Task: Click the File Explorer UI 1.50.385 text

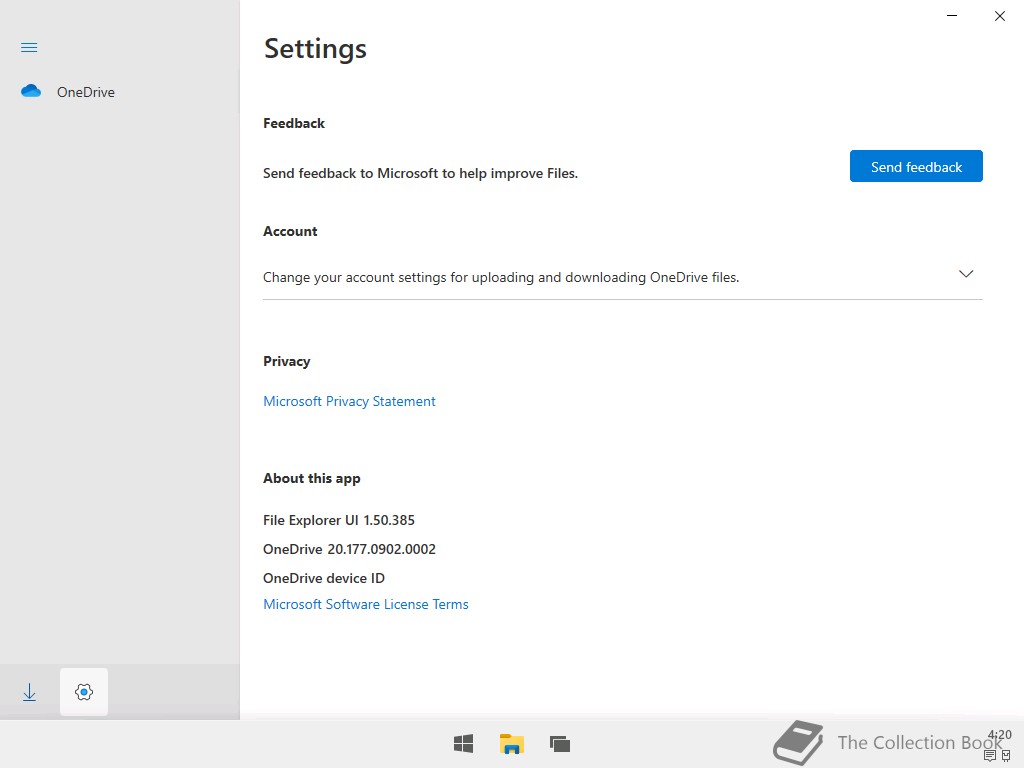Action: [x=339, y=520]
